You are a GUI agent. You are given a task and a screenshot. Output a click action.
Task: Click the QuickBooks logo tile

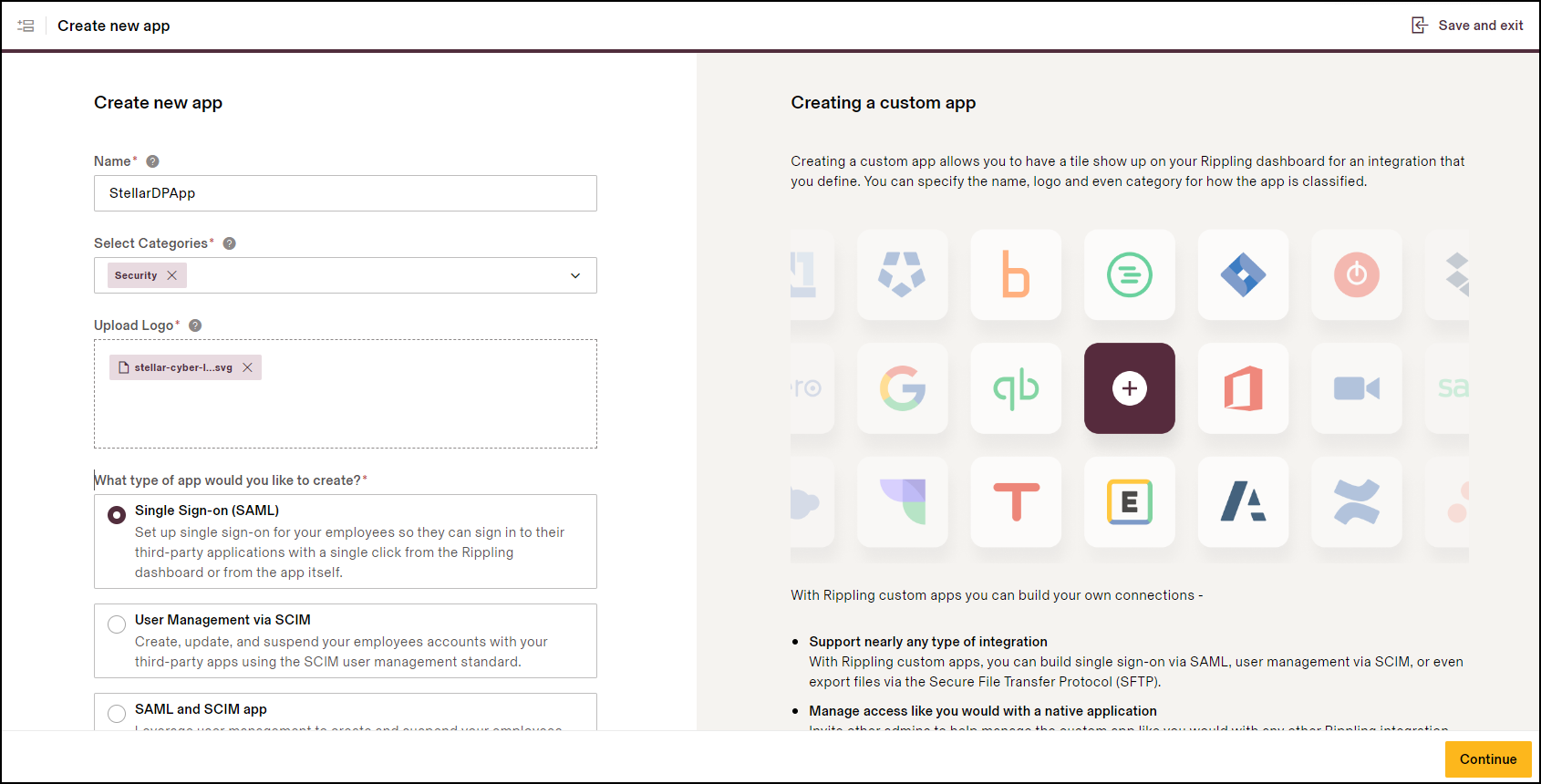tap(1016, 388)
